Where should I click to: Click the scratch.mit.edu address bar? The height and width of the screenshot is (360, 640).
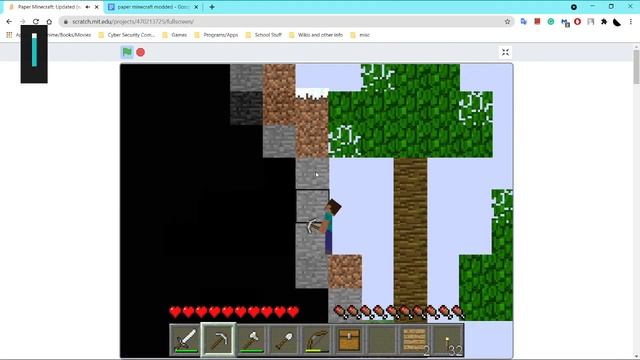click(286, 22)
